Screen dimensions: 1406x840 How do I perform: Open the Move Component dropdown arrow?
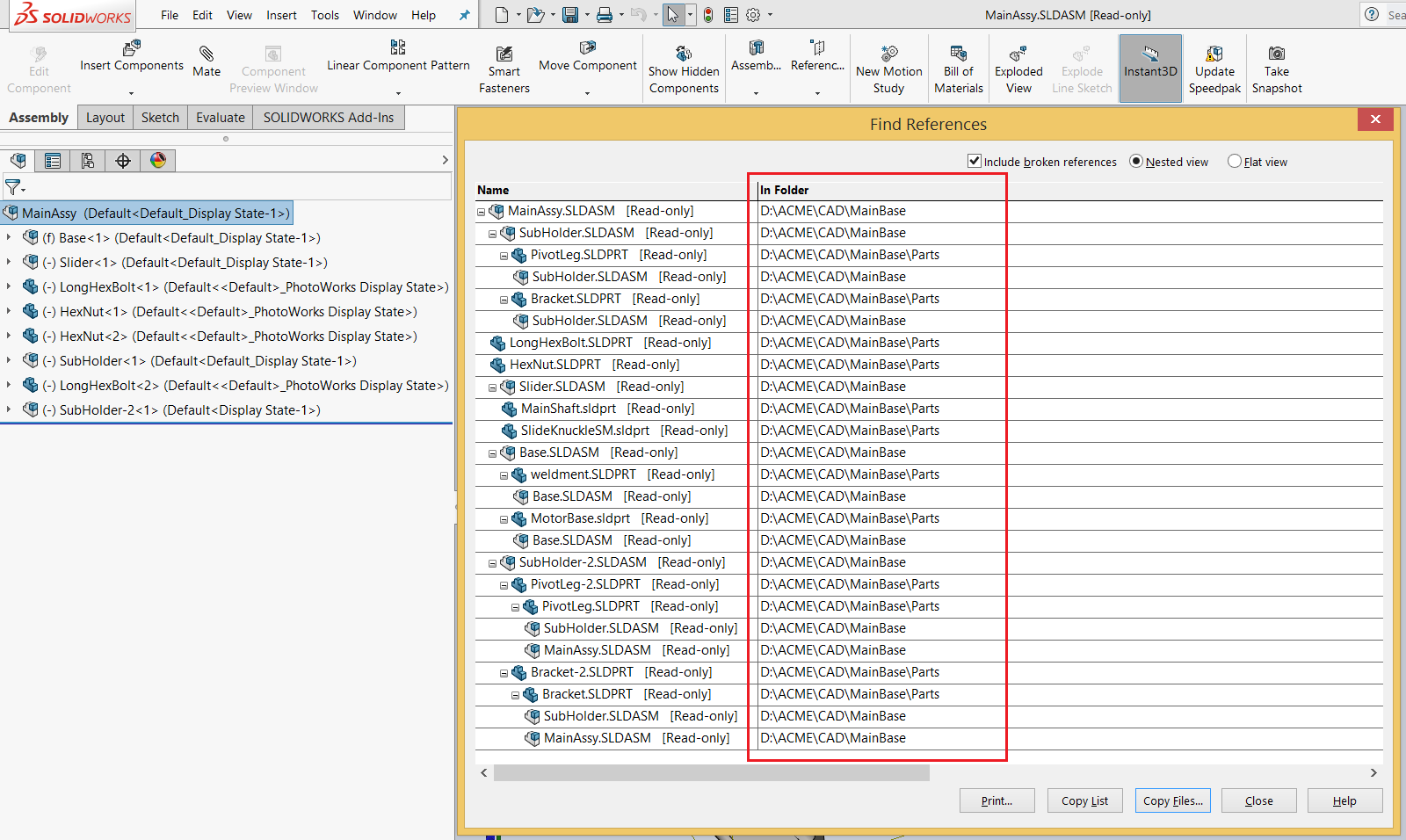pyautogui.click(x=588, y=92)
